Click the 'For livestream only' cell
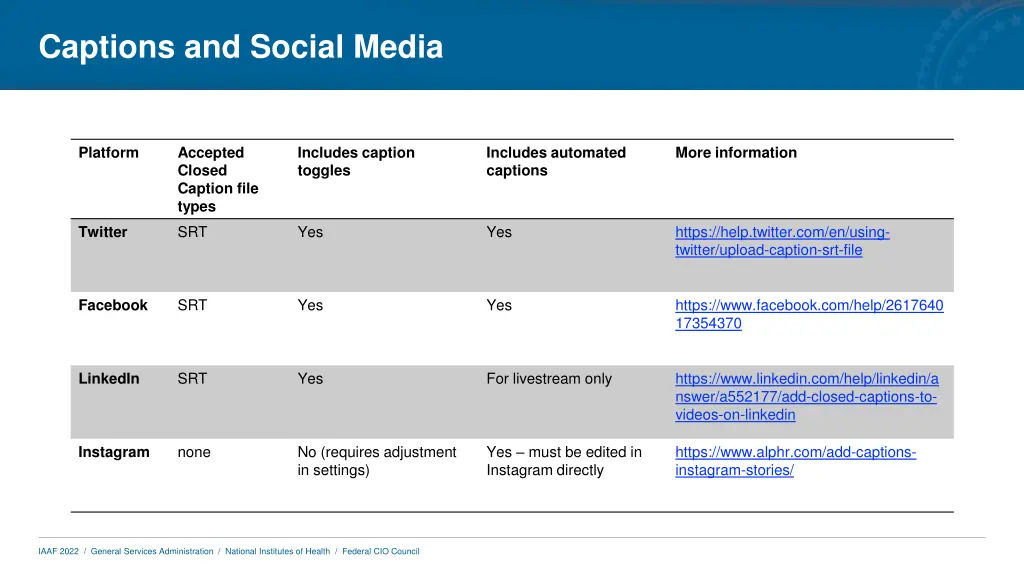 549,379
